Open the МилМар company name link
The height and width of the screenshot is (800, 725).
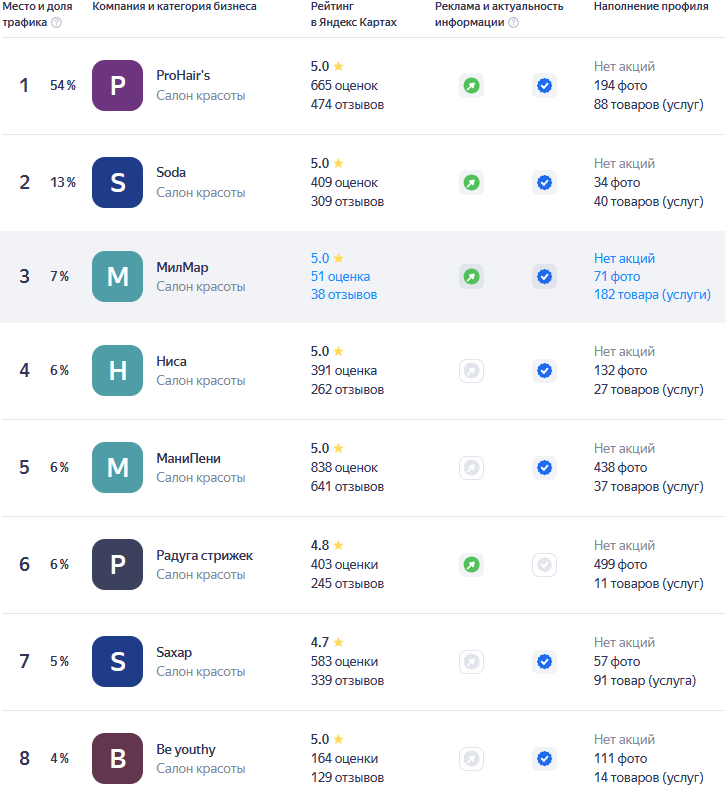pos(182,267)
